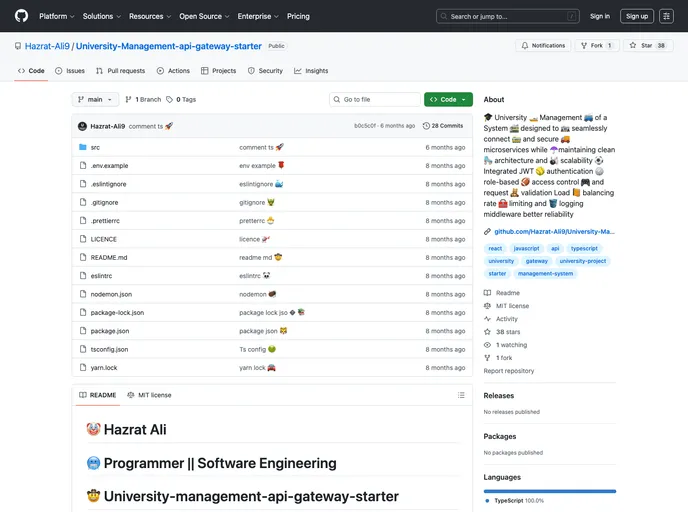Click the Sign up button
The width and height of the screenshot is (688, 512).
click(x=637, y=16)
